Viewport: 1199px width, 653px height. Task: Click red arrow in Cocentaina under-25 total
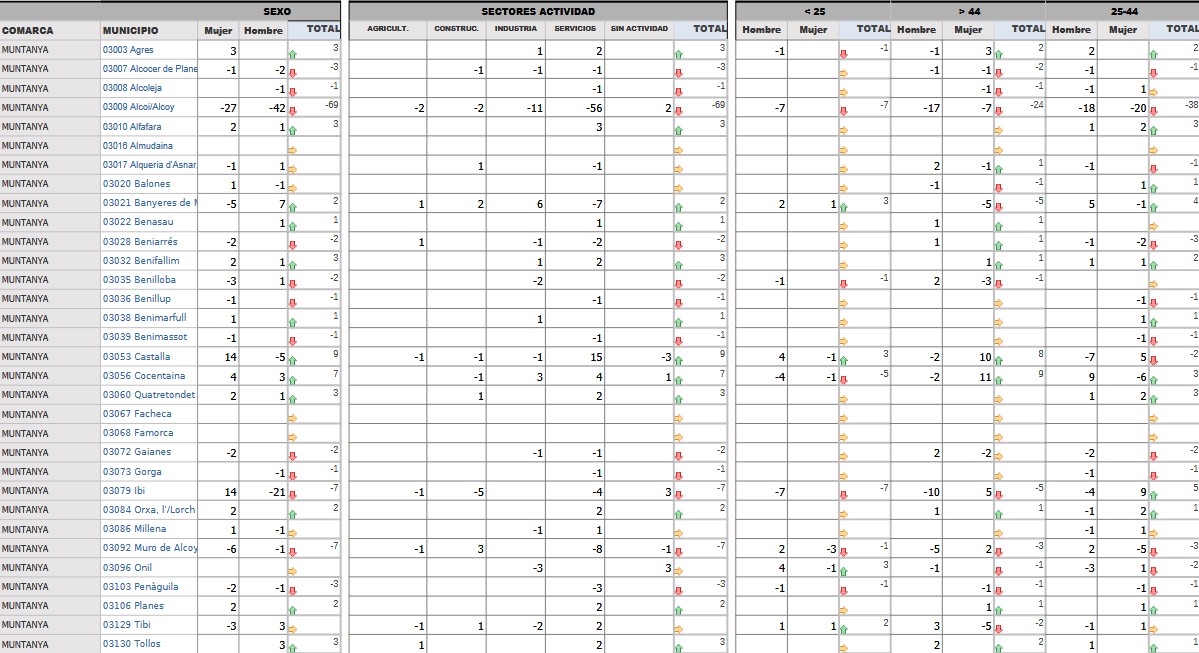click(x=843, y=380)
